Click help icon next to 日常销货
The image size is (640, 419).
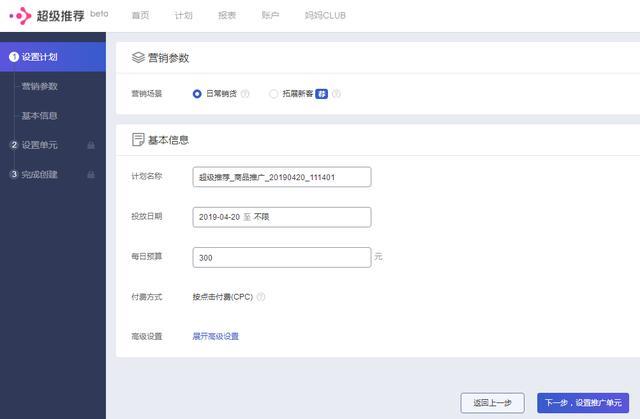click(x=245, y=94)
